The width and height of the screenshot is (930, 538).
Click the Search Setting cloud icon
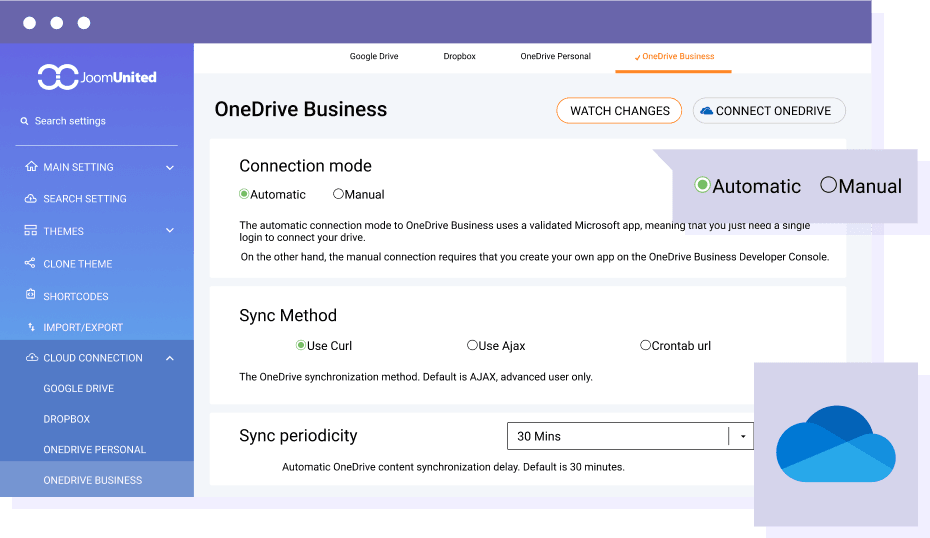click(x=30, y=199)
